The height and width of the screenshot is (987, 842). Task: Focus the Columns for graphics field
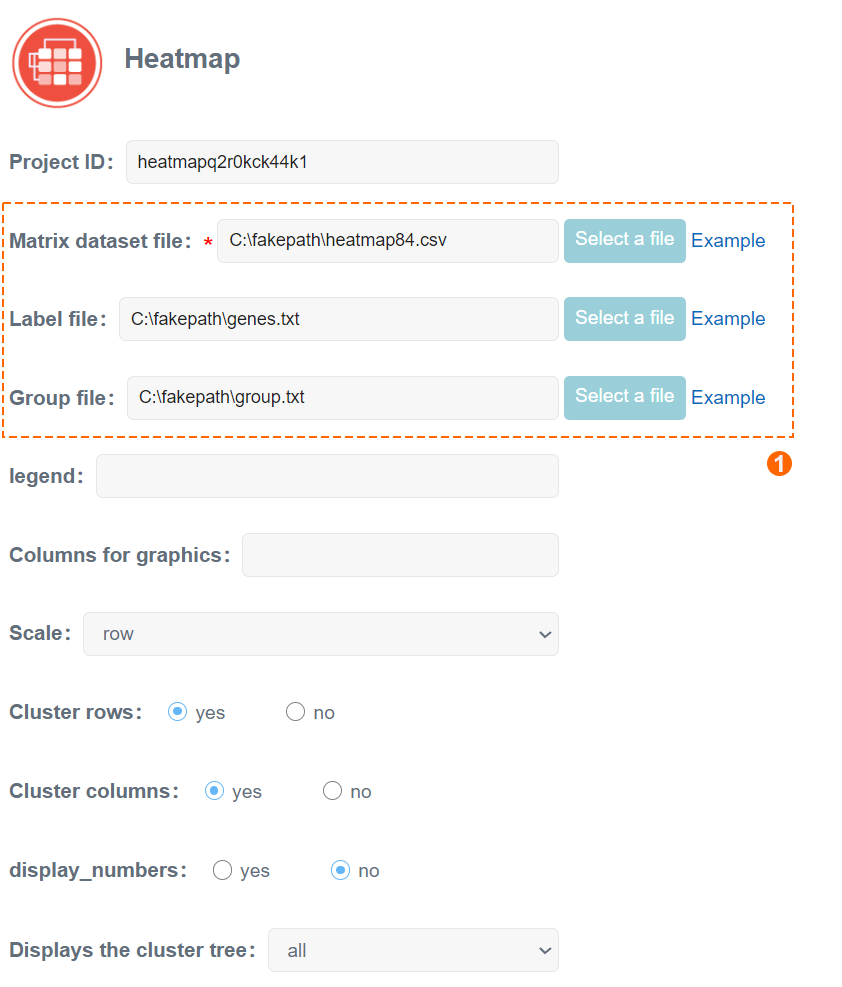pos(400,555)
